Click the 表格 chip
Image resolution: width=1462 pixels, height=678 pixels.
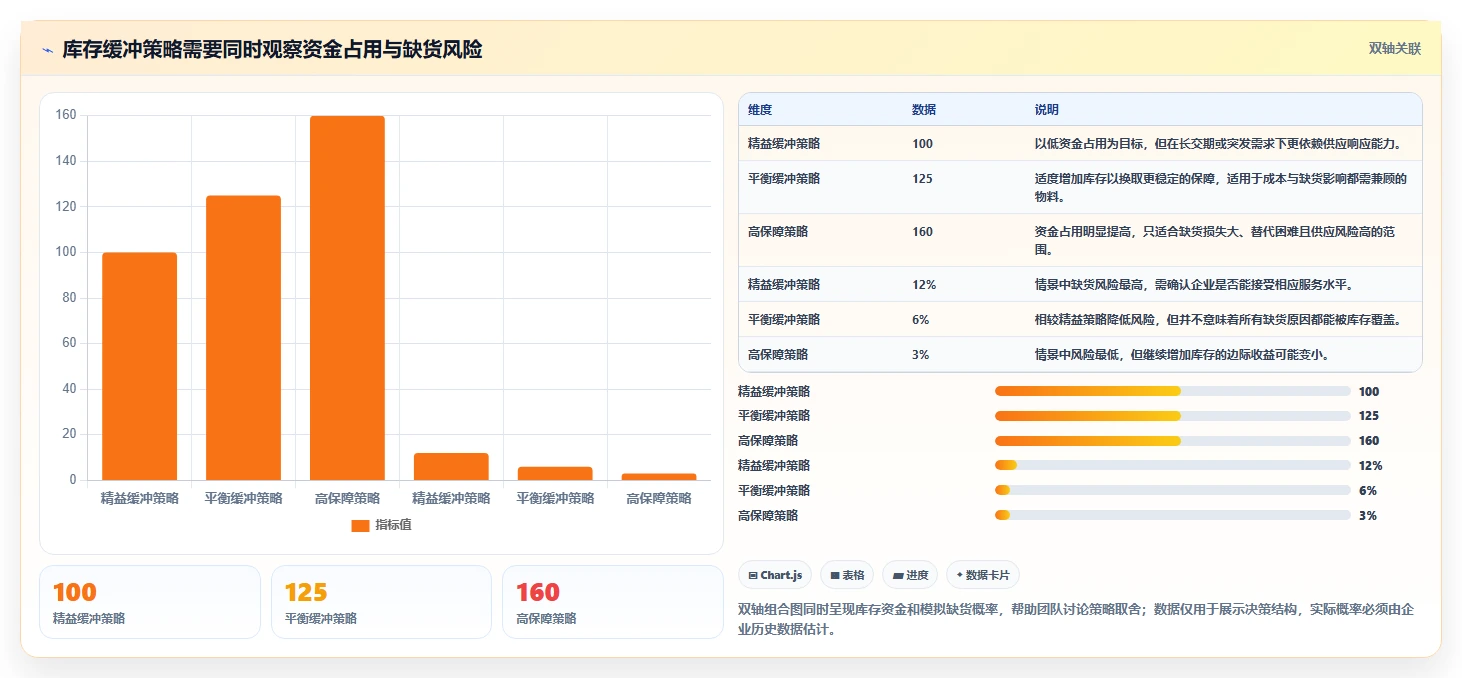[x=847, y=575]
